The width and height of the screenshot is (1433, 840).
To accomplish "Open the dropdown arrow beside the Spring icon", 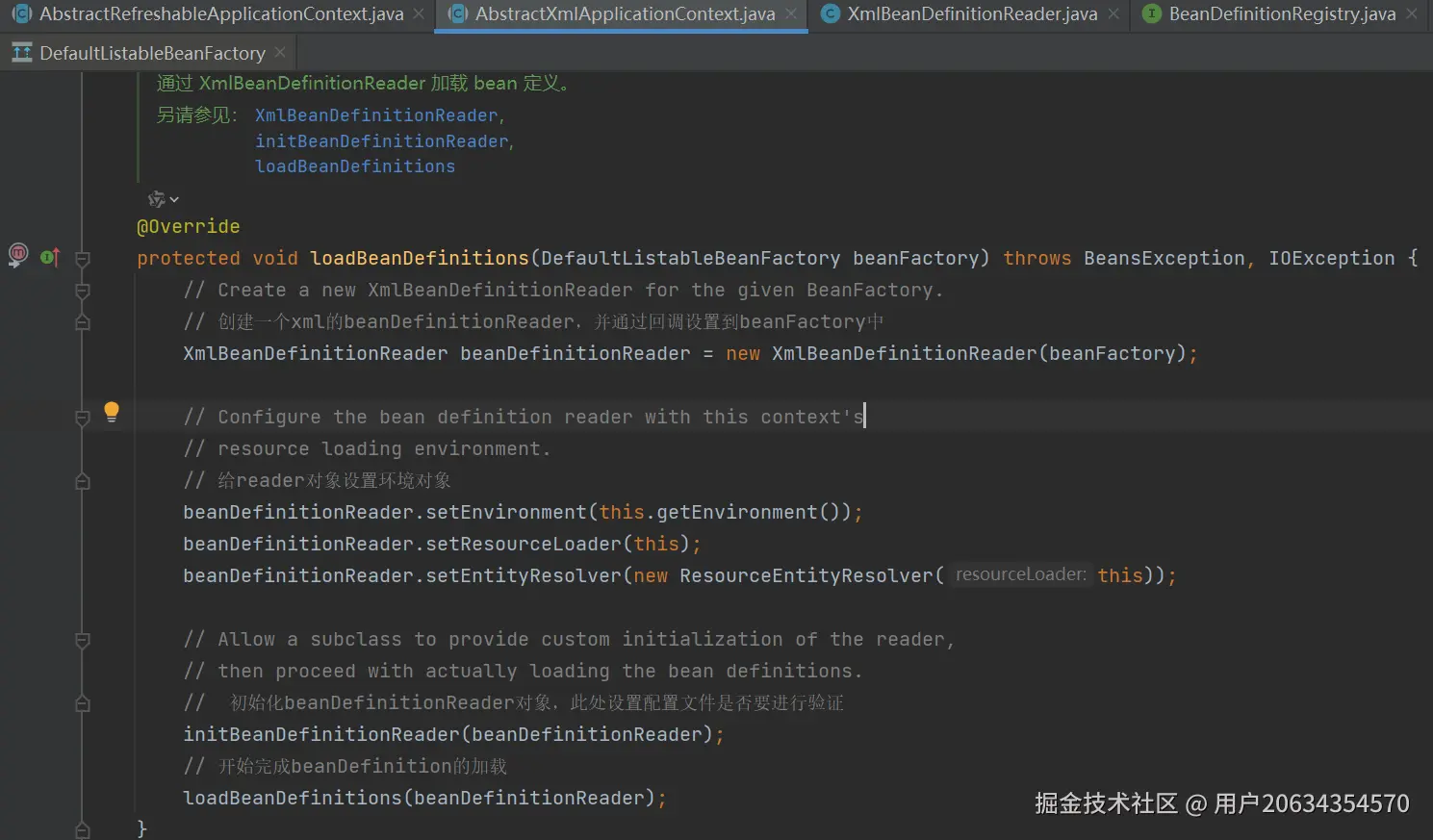I will tap(174, 199).
